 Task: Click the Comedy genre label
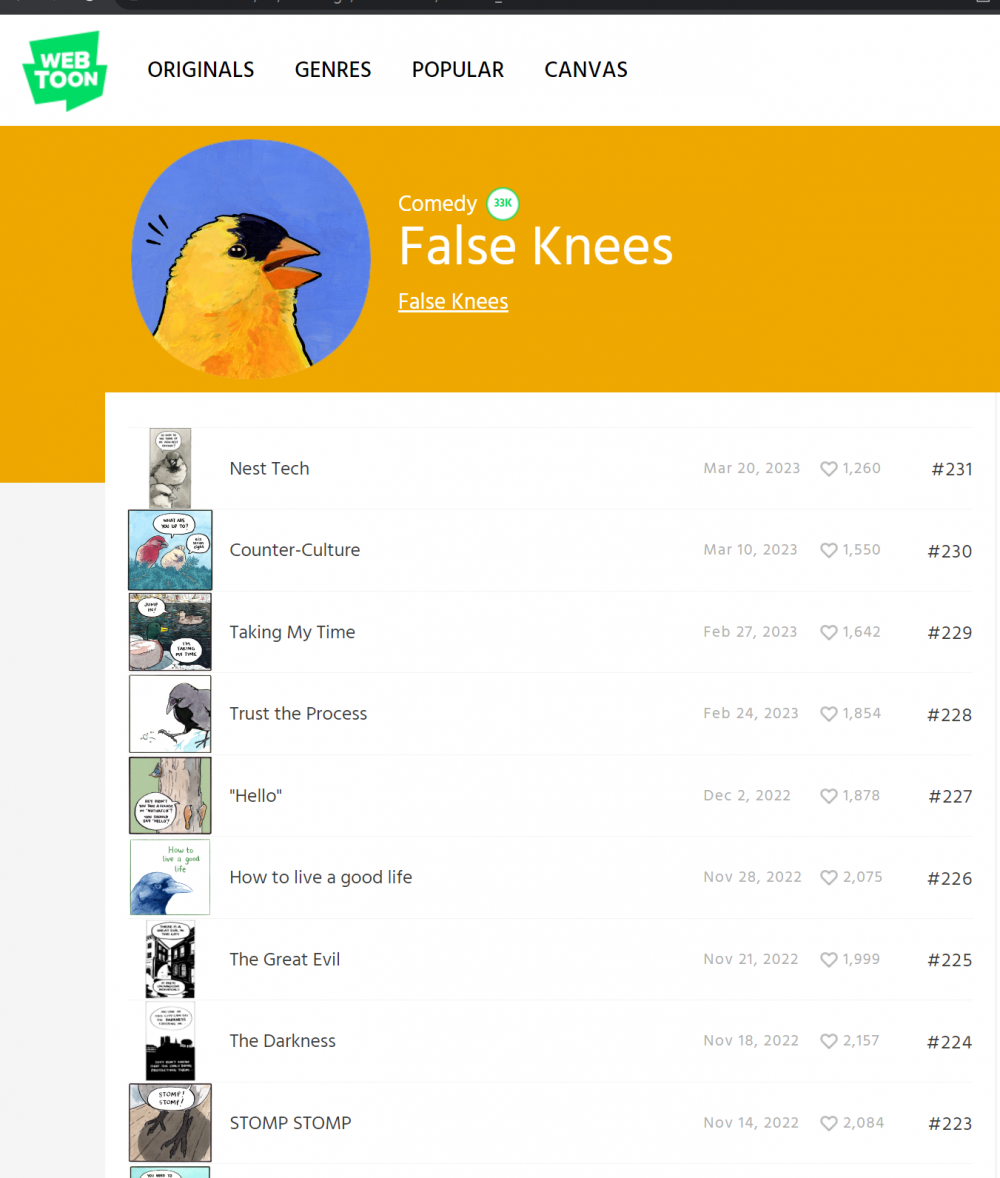pos(437,204)
